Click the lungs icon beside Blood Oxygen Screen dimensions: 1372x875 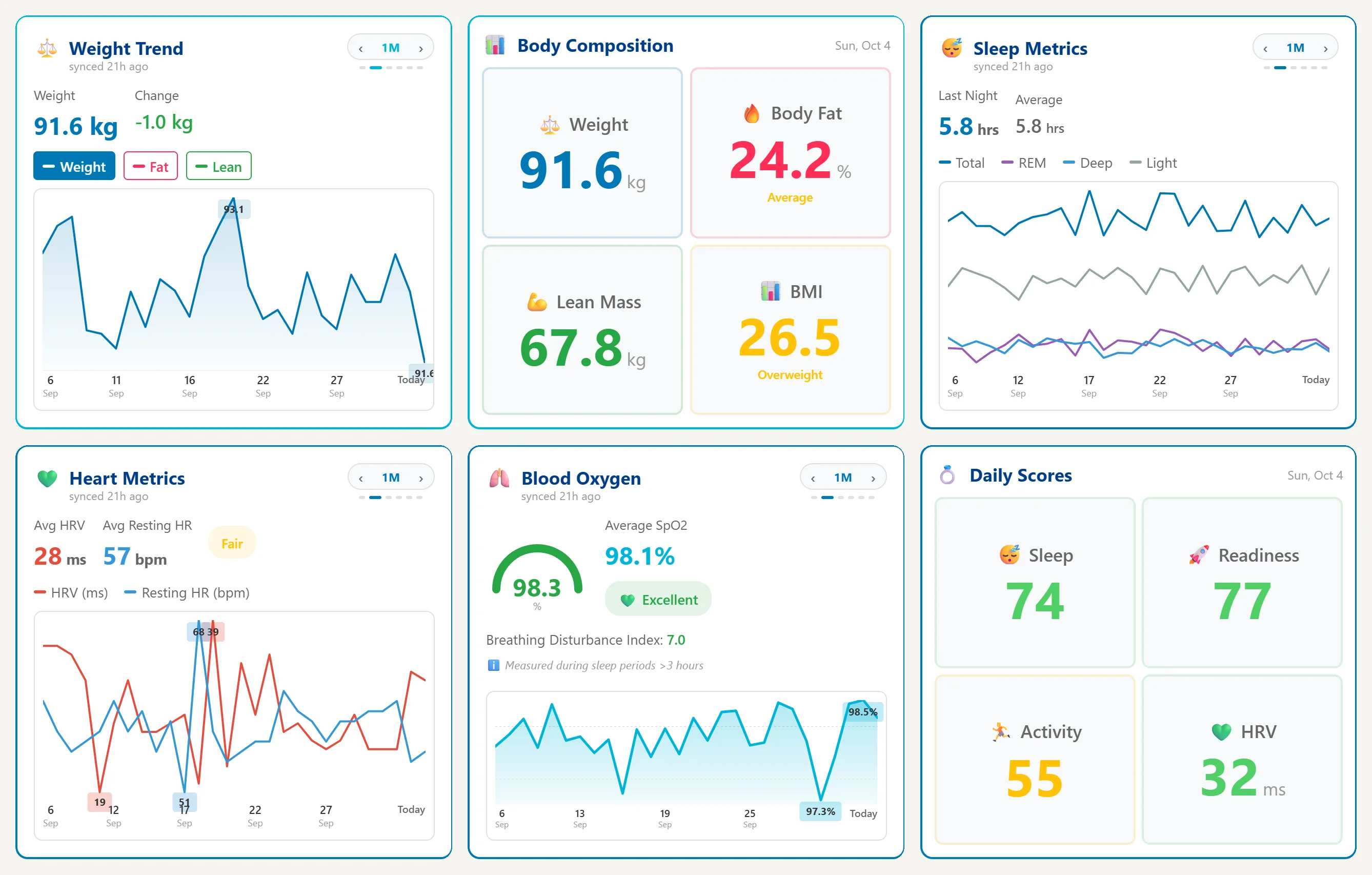point(499,478)
